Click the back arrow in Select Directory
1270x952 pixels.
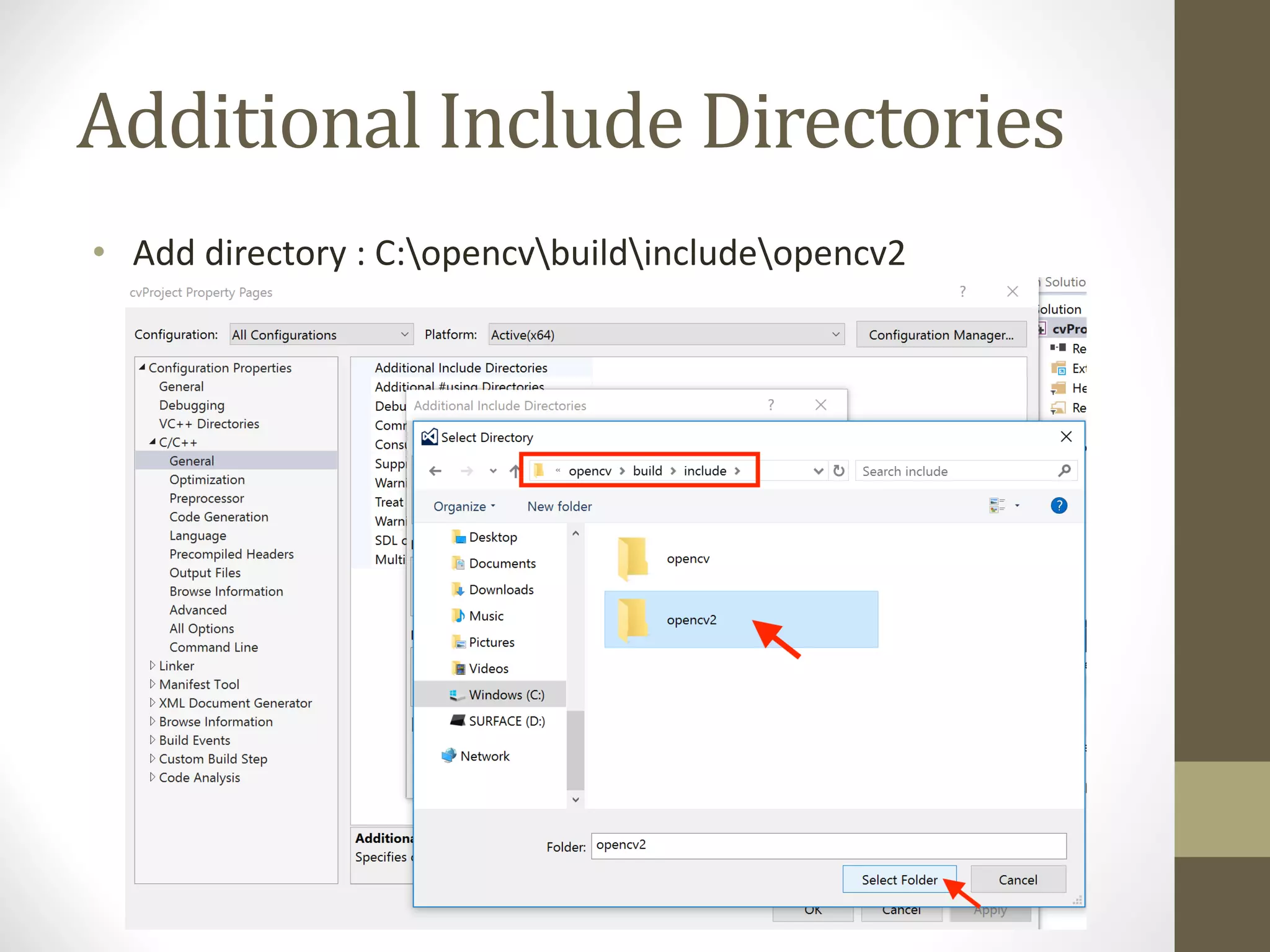[x=435, y=471]
